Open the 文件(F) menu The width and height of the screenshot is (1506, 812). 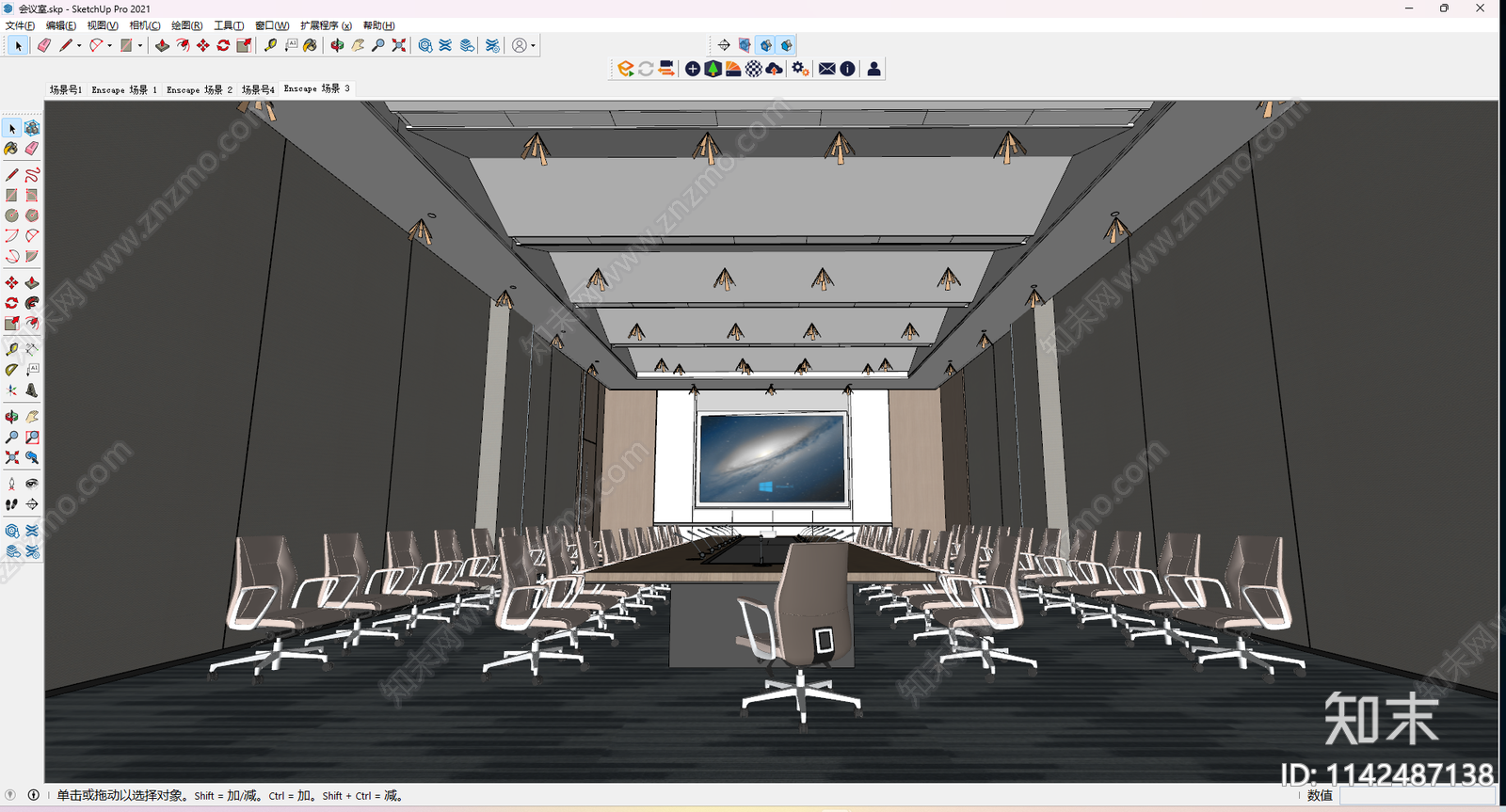tap(20, 25)
